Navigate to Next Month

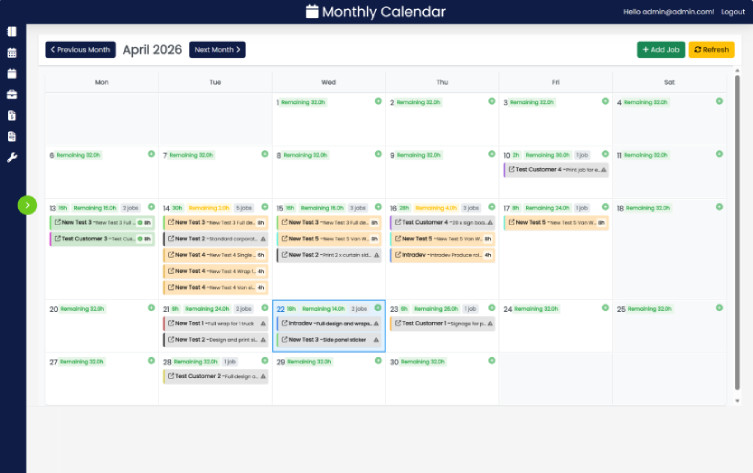(x=217, y=49)
